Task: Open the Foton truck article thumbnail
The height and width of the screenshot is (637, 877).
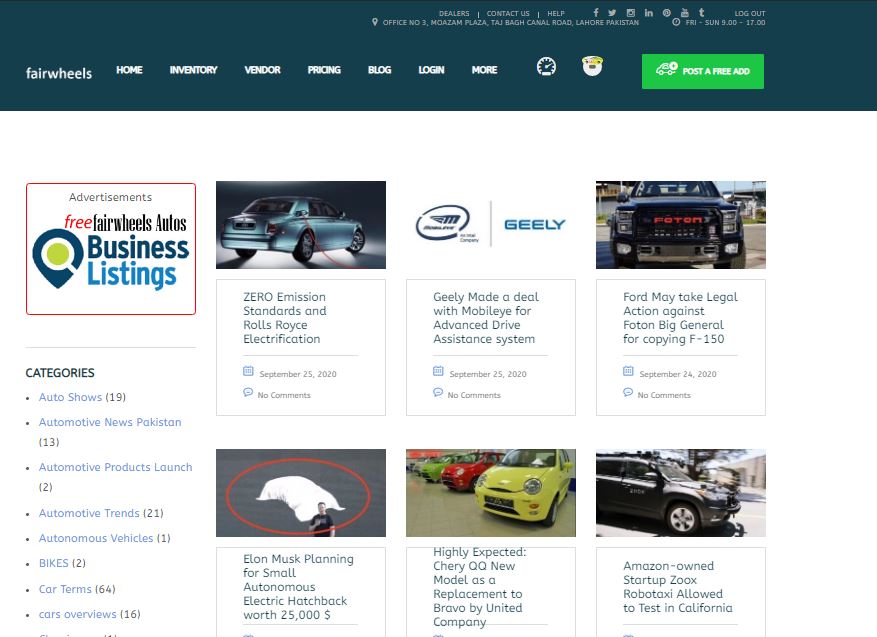Action: pyautogui.click(x=681, y=225)
